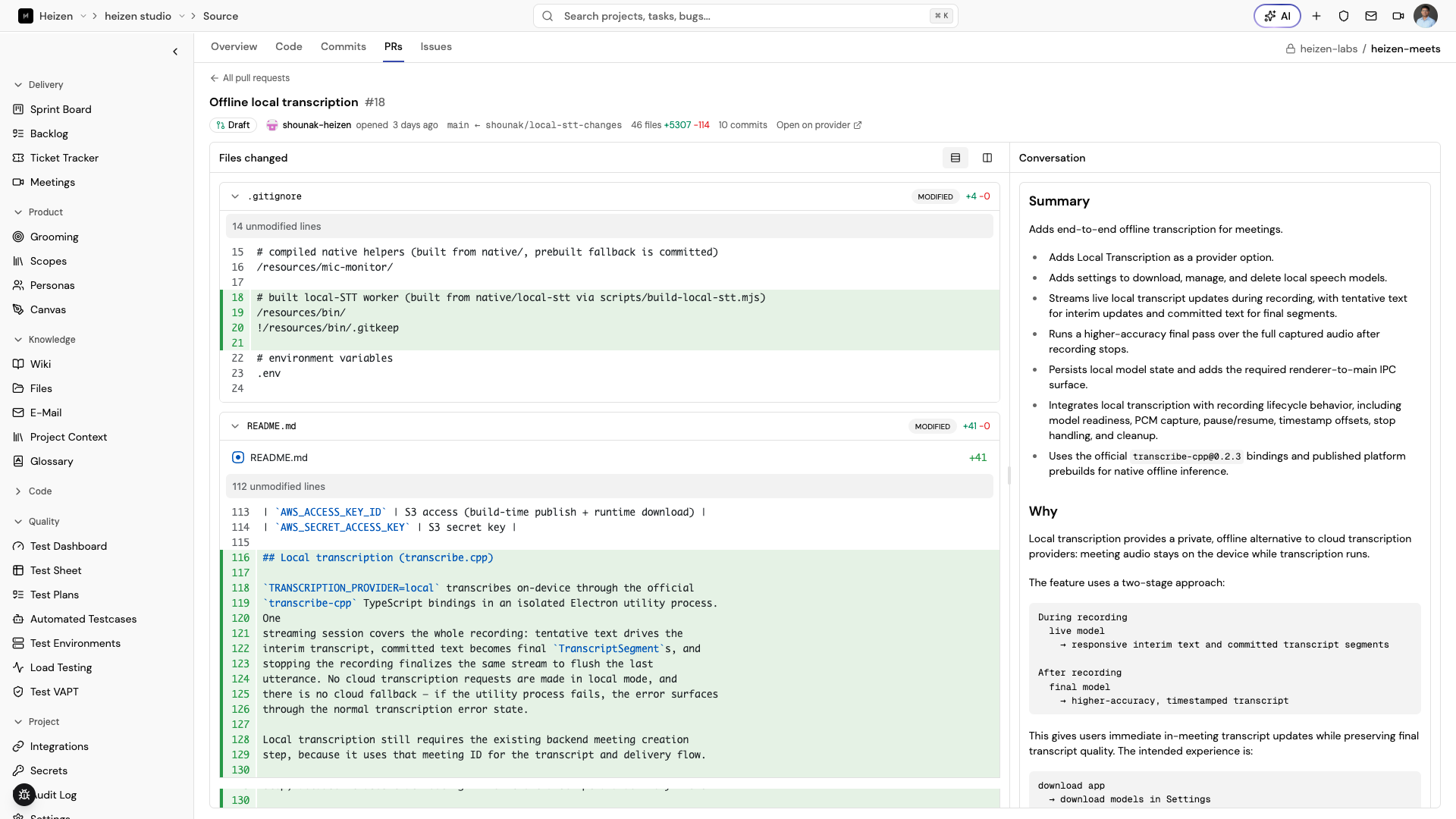Open Personas in sidebar

(x=52, y=285)
